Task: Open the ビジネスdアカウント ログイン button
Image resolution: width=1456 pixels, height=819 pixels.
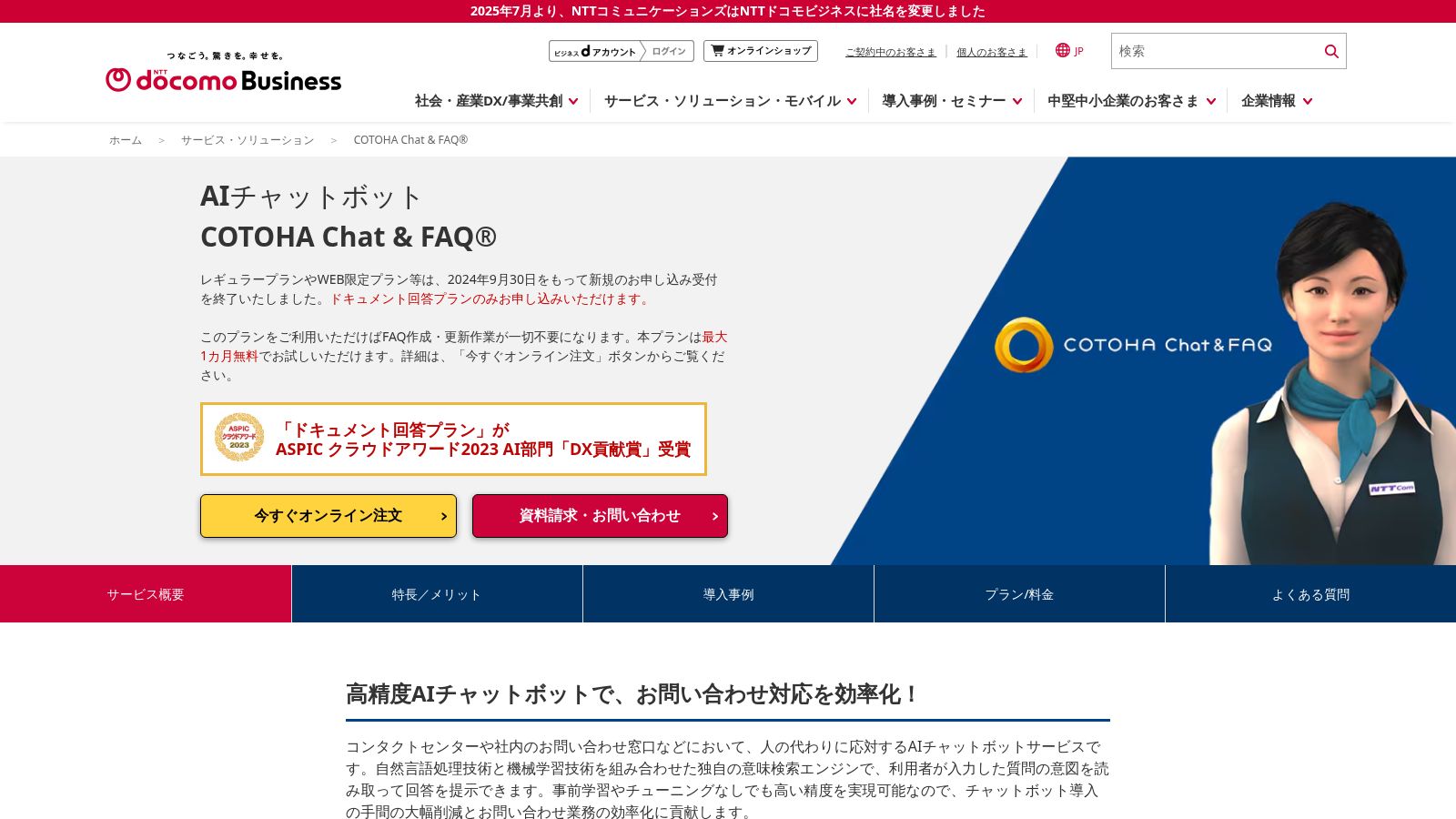Action: tap(622, 51)
